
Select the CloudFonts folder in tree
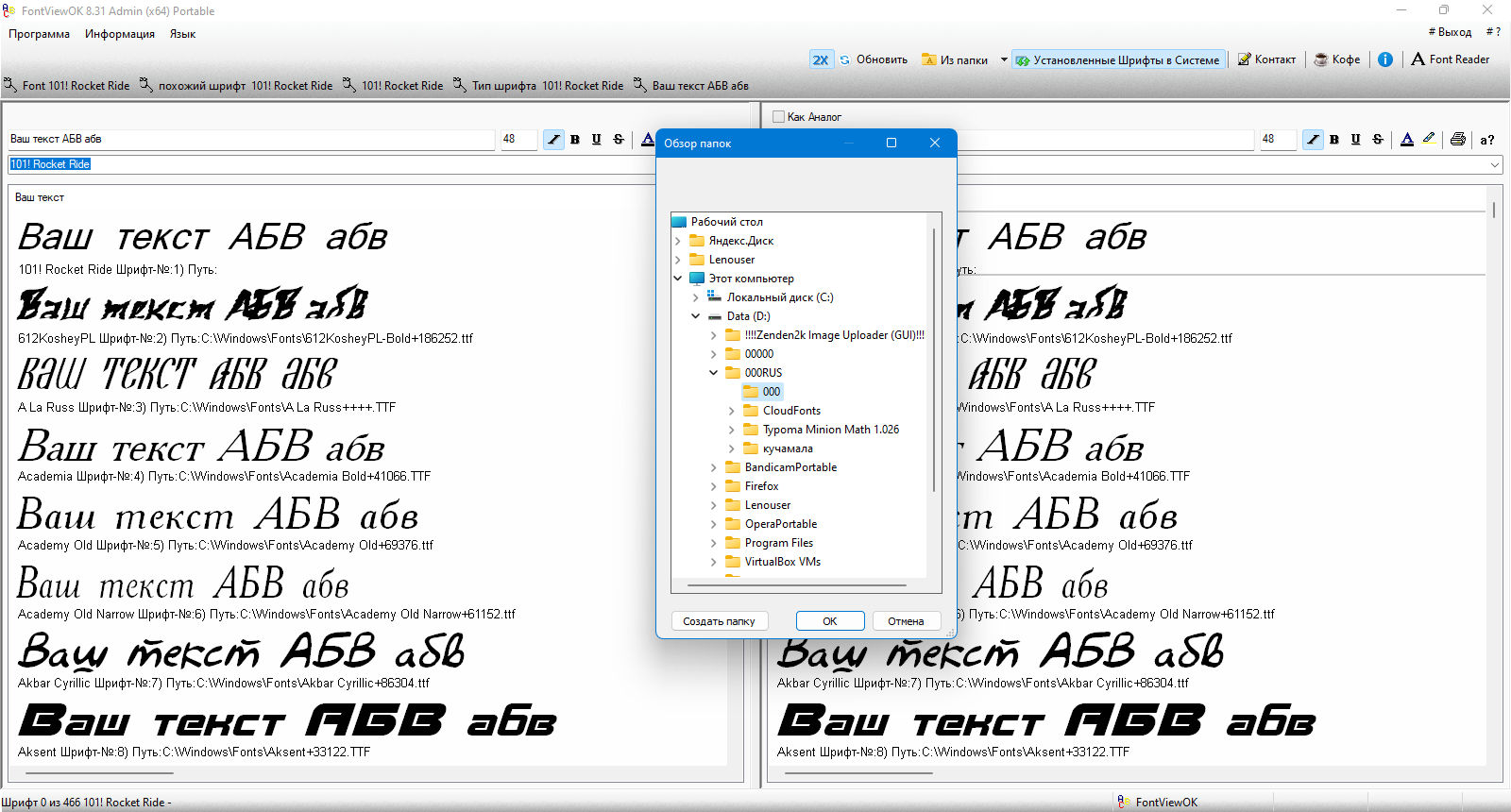(x=791, y=411)
